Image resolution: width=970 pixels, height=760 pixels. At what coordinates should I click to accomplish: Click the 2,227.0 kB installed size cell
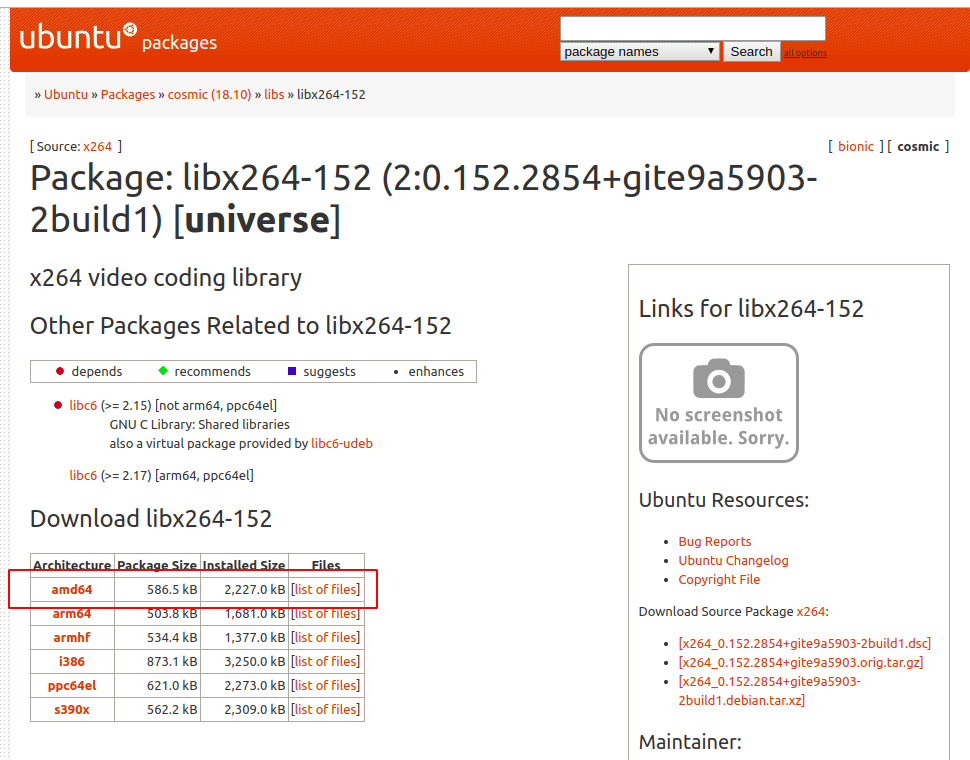(x=244, y=589)
